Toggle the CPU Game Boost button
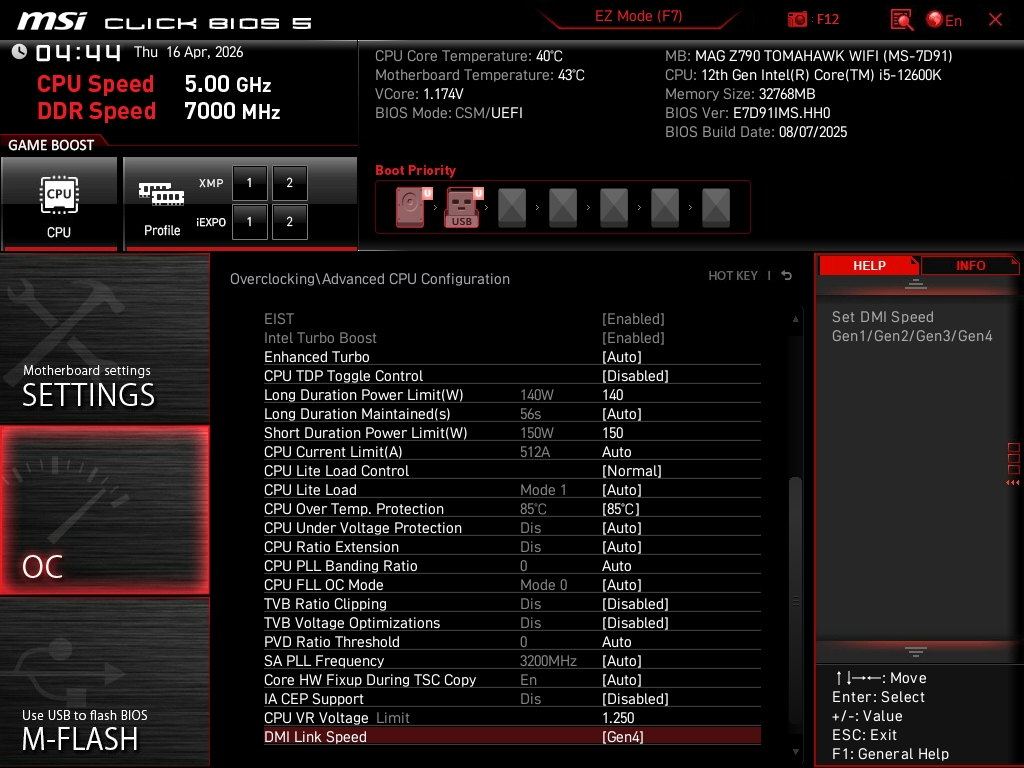1024x768 pixels. tap(59, 204)
